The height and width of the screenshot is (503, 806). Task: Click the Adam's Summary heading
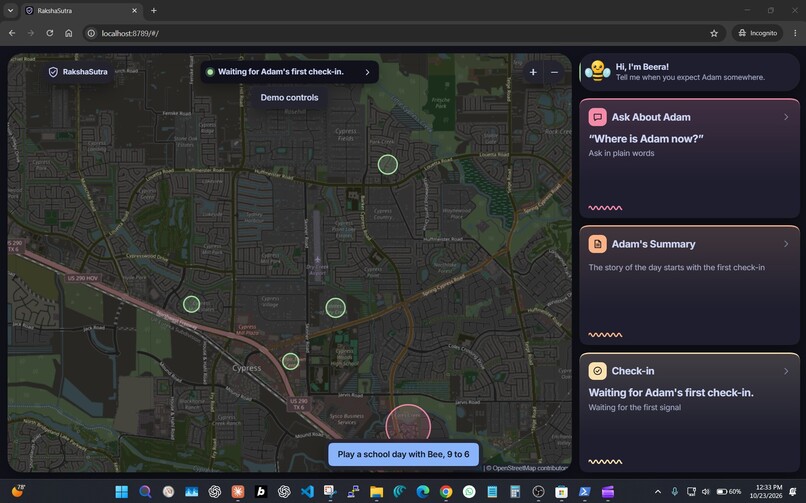click(653, 244)
